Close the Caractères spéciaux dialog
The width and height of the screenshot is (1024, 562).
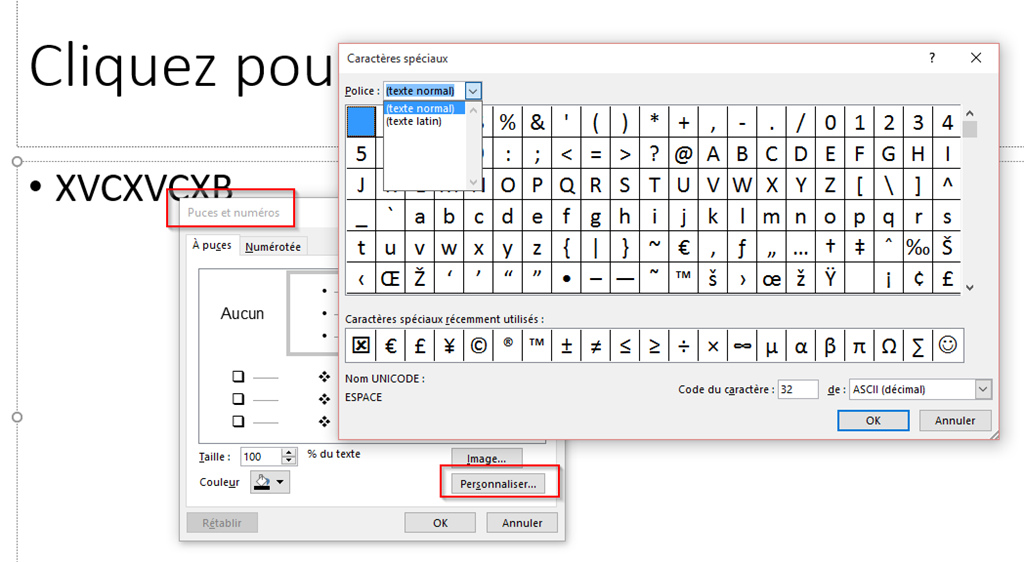click(x=976, y=58)
